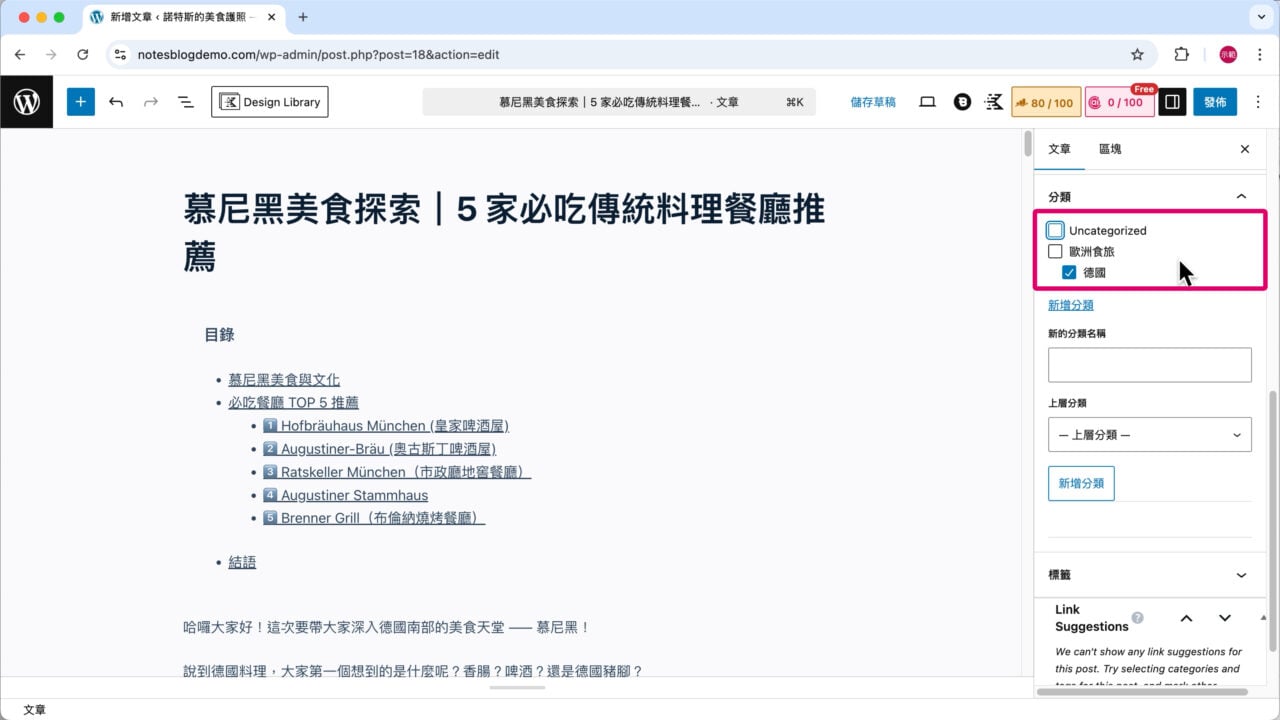Collapse the 分類 panel section
This screenshot has height=720, width=1280.
1241,196
